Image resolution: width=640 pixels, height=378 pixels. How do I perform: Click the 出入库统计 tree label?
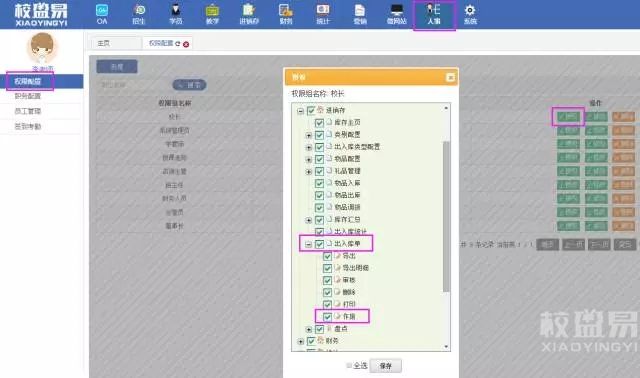350,231
